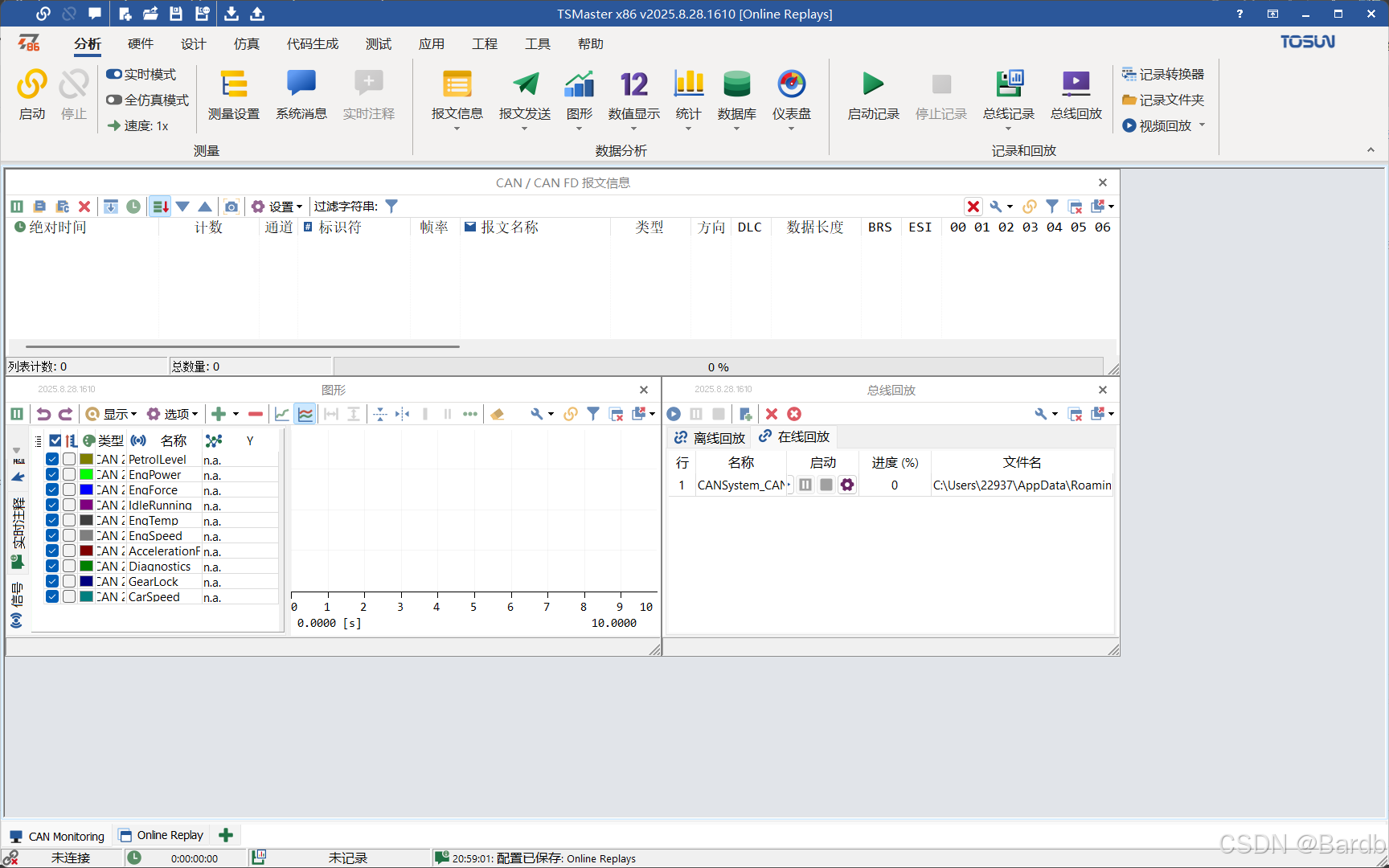Open 总线记录 bus logging

click(x=1009, y=94)
